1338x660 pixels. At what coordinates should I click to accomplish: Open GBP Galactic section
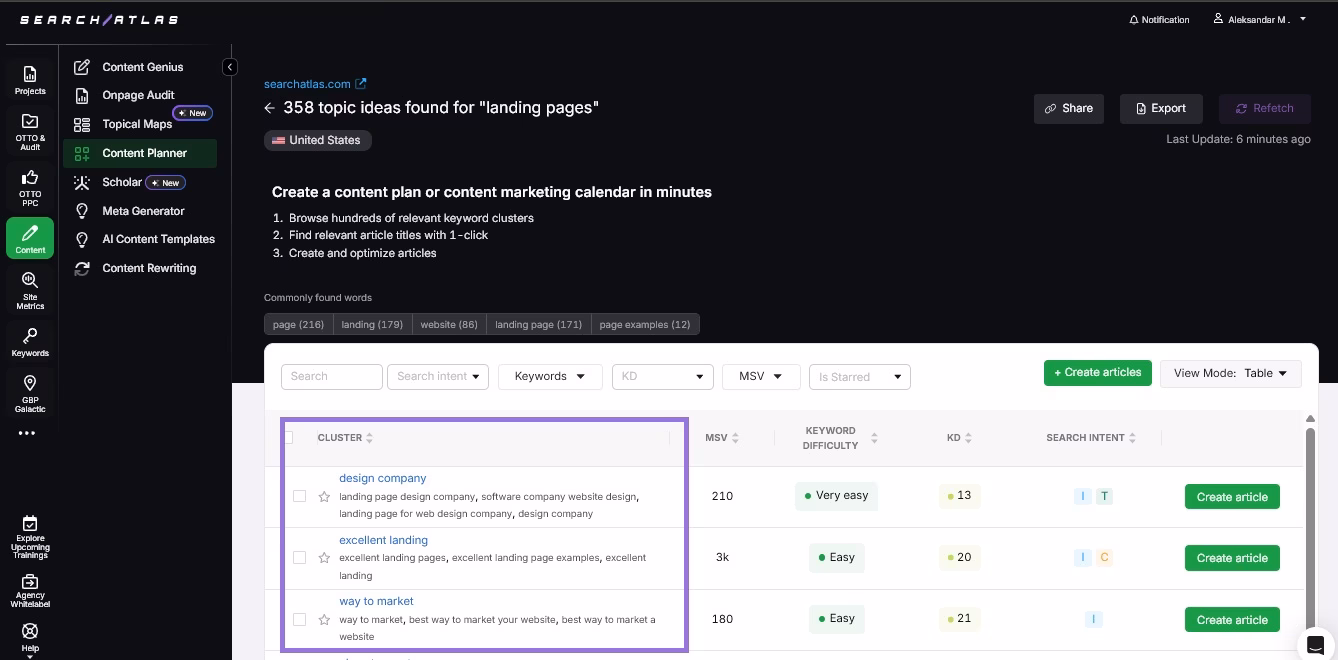tap(30, 391)
